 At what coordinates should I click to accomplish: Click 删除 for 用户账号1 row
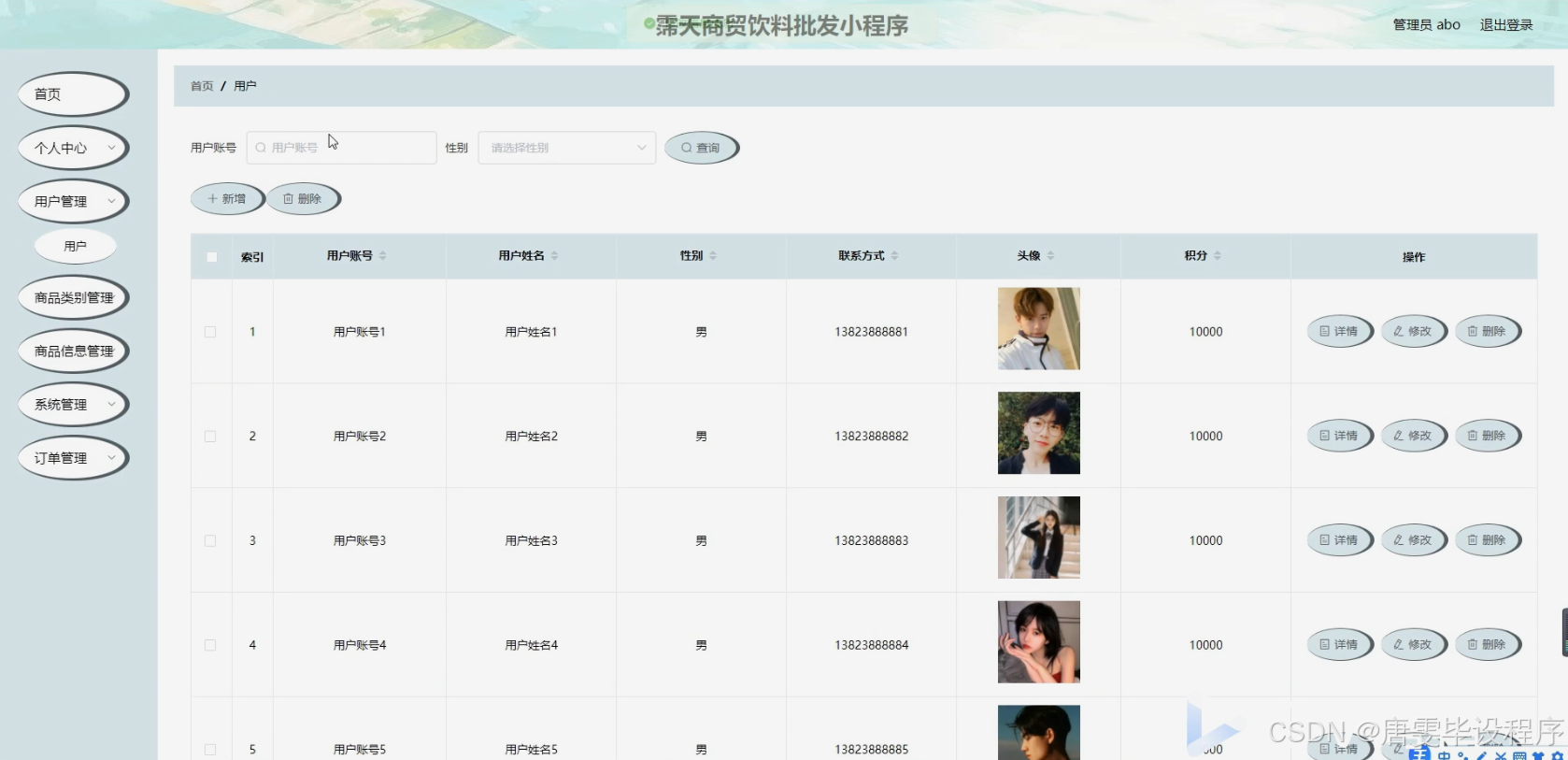pos(1487,331)
